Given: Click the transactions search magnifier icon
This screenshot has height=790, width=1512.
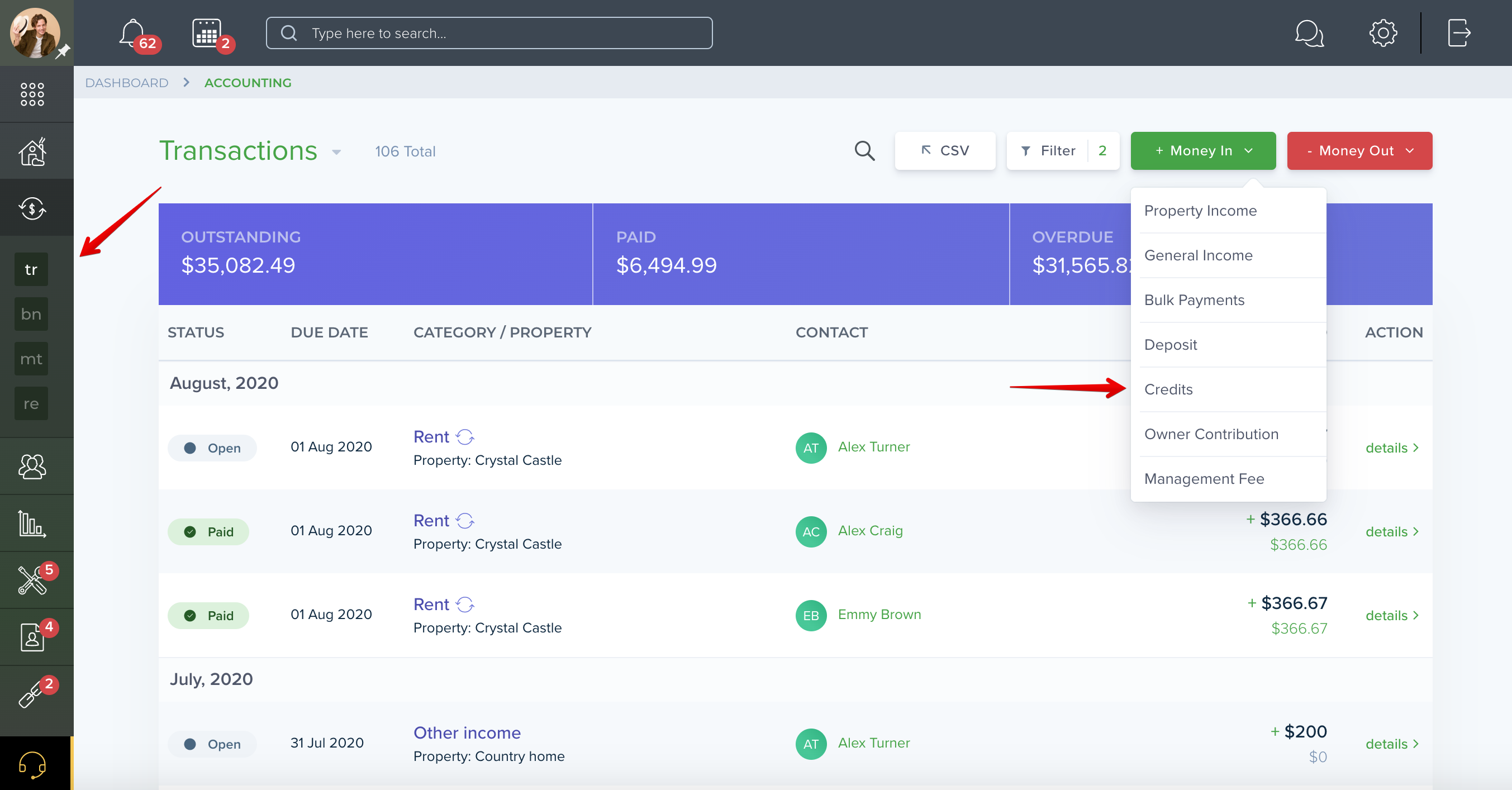Looking at the screenshot, I should point(864,151).
